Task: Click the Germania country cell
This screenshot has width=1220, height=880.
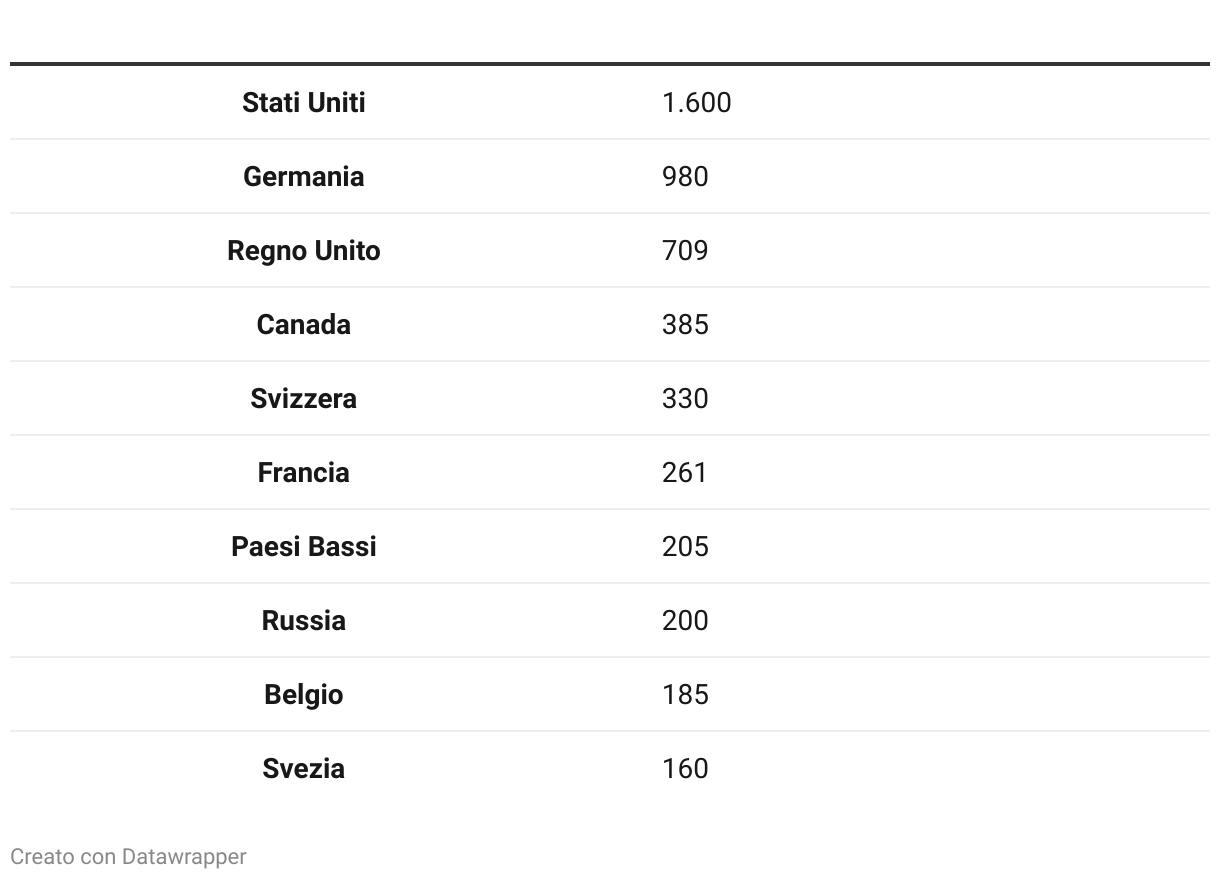Action: (303, 177)
